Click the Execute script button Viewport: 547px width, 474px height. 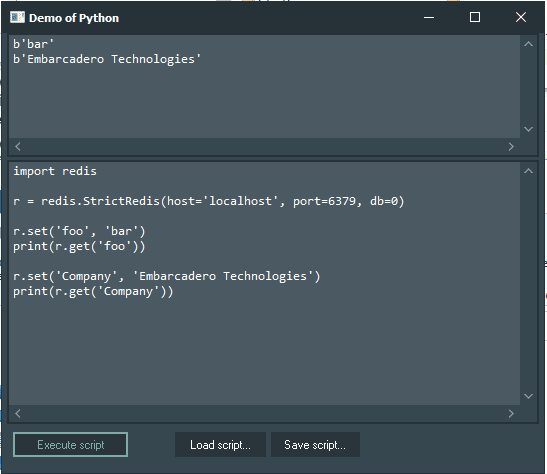70,444
